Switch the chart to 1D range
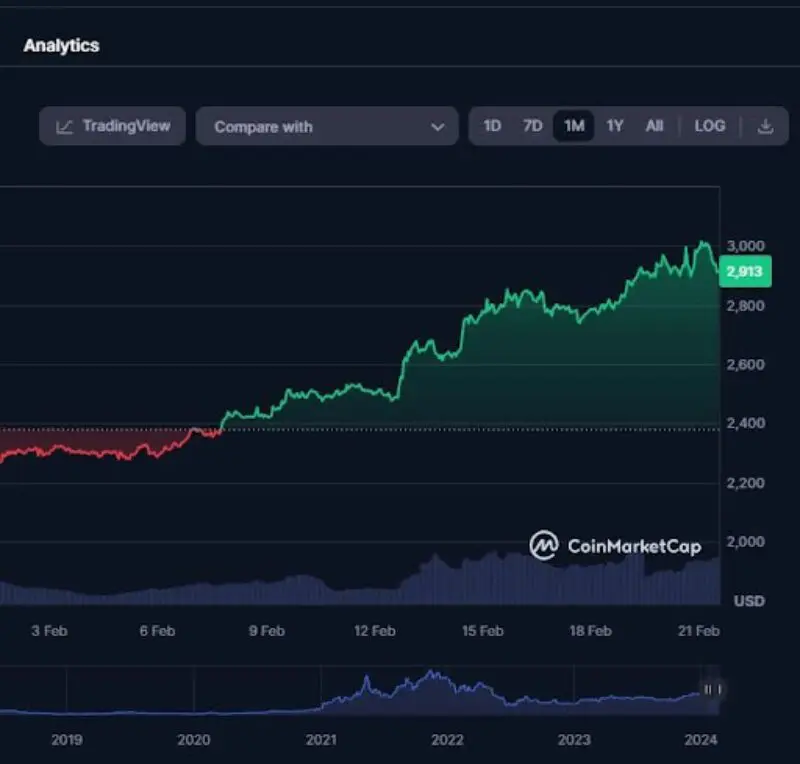Viewport: 800px width, 764px height. (x=492, y=126)
